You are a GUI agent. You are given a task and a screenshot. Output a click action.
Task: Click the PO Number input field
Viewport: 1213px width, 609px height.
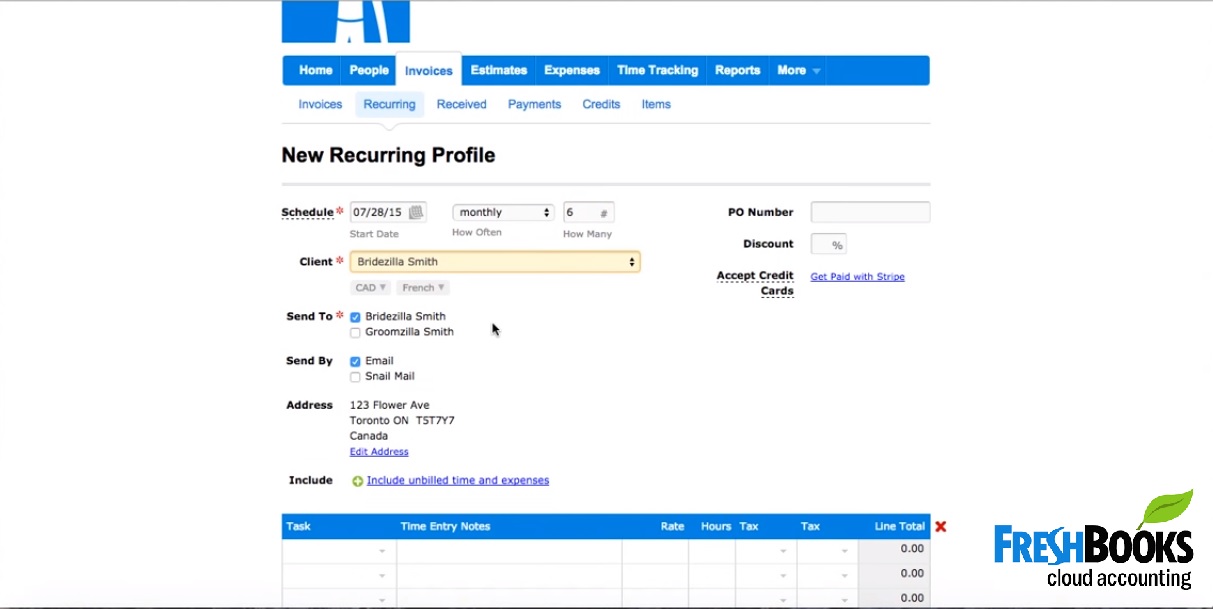click(870, 212)
